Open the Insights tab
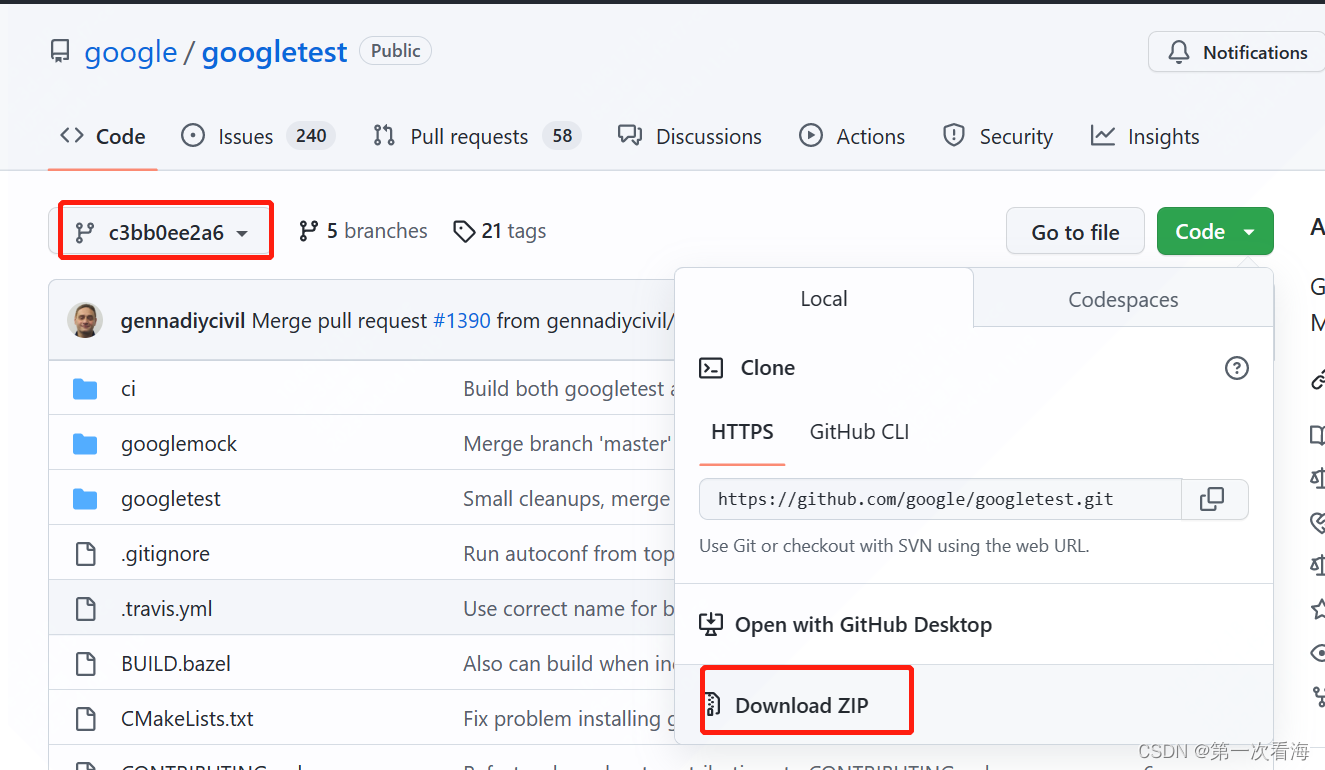 (1144, 136)
